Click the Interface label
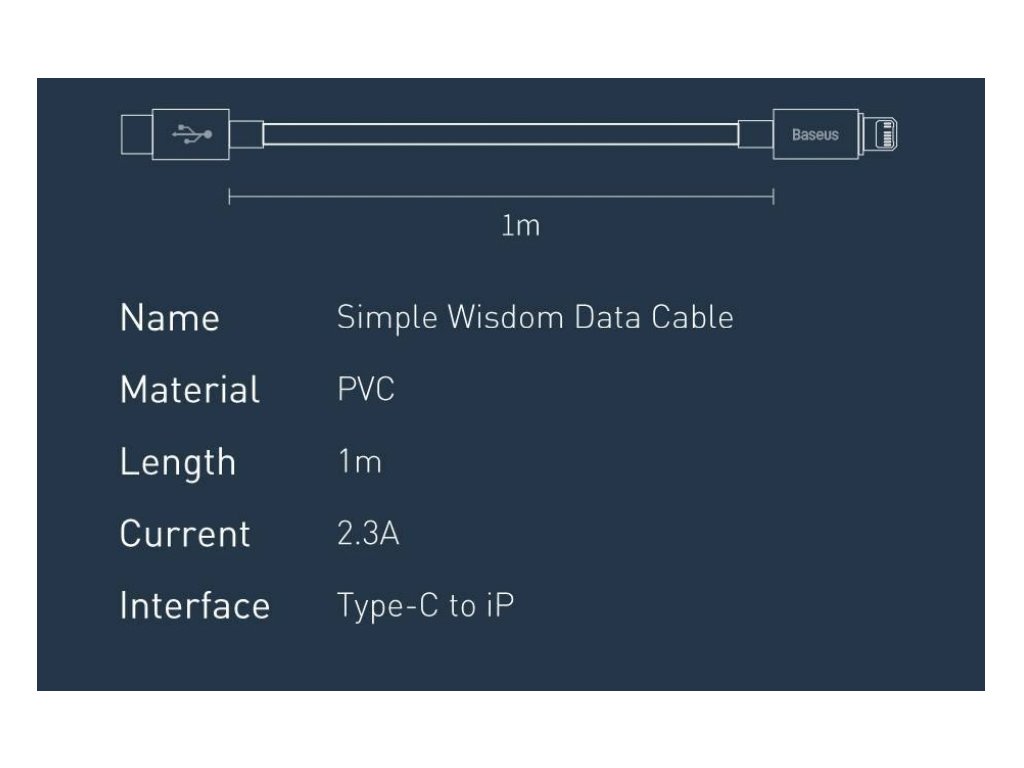1024x768 pixels. 195,605
